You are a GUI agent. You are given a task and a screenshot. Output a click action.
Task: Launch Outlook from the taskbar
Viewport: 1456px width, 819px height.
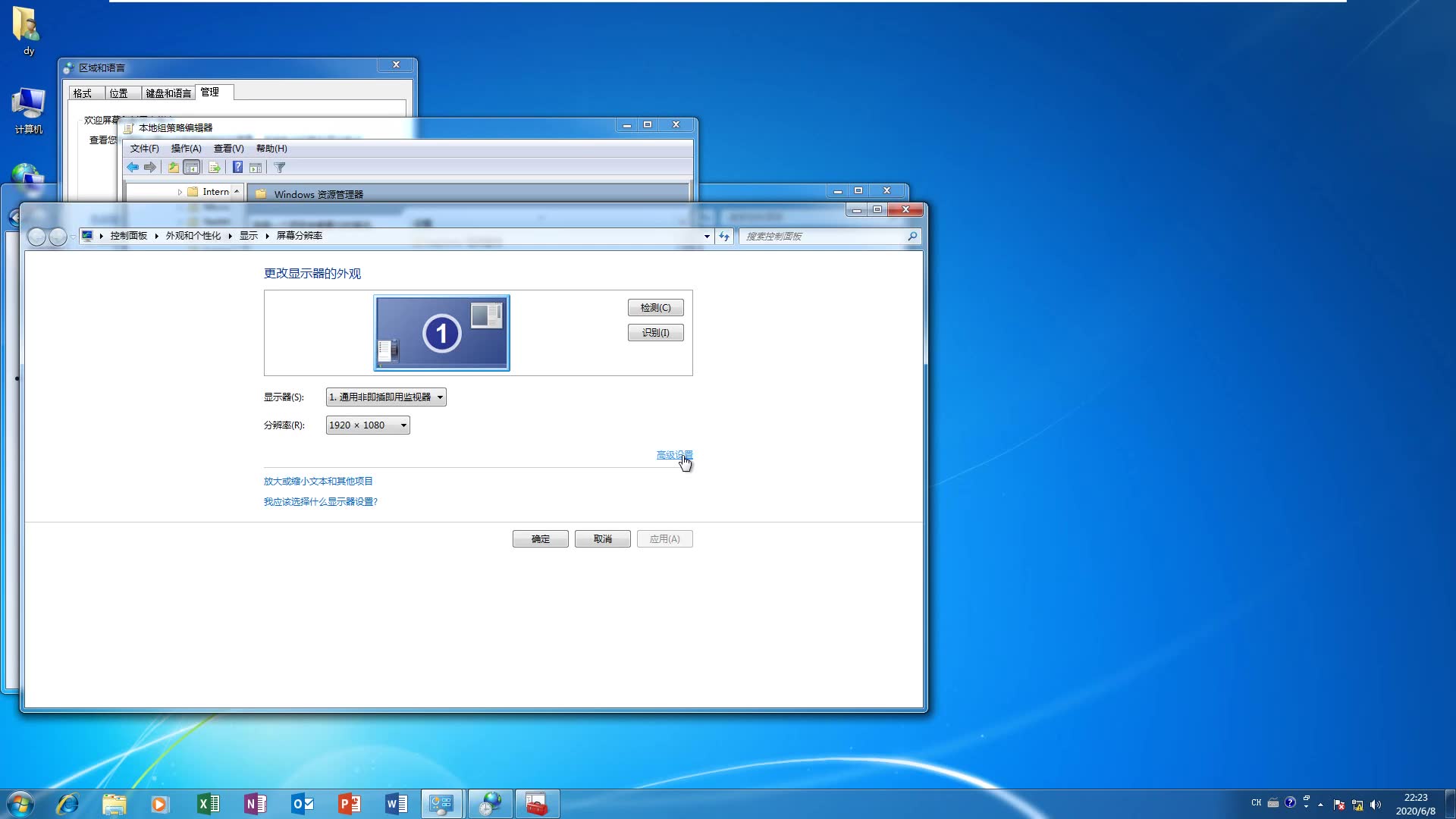[303, 804]
